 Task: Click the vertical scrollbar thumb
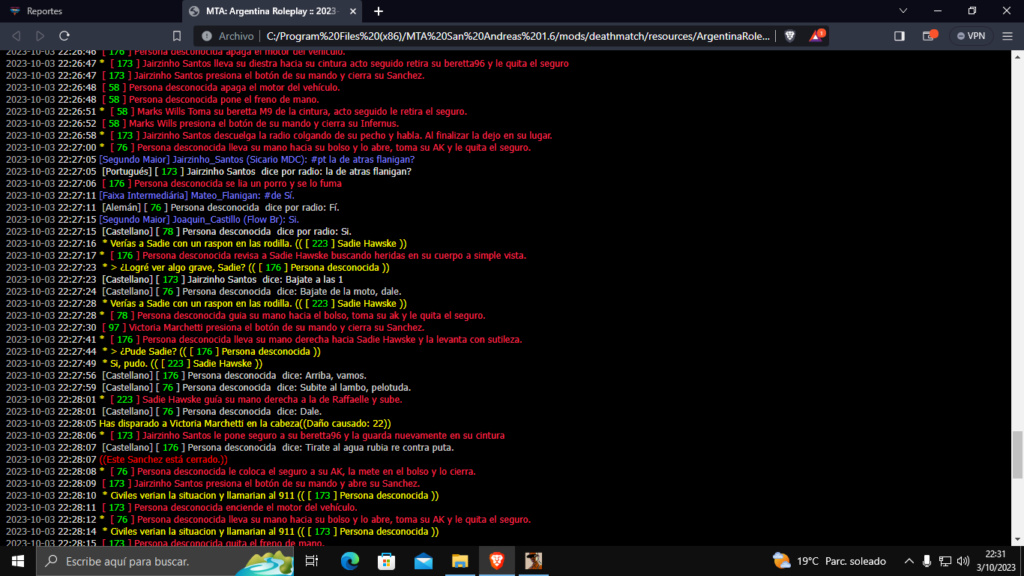click(x=1017, y=455)
